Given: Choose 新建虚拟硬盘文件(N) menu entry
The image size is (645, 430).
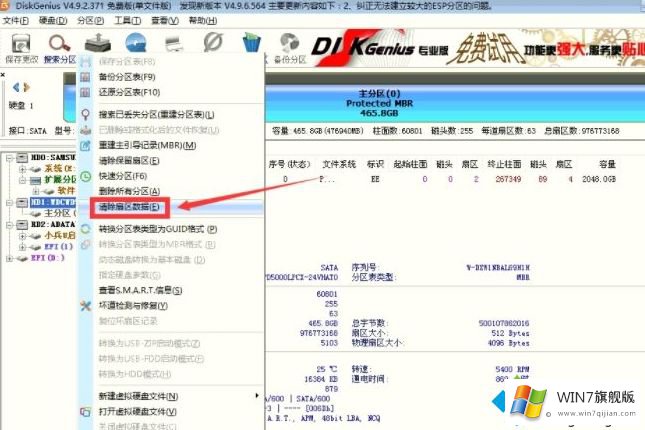Looking at the screenshot, I should [x=138, y=396].
